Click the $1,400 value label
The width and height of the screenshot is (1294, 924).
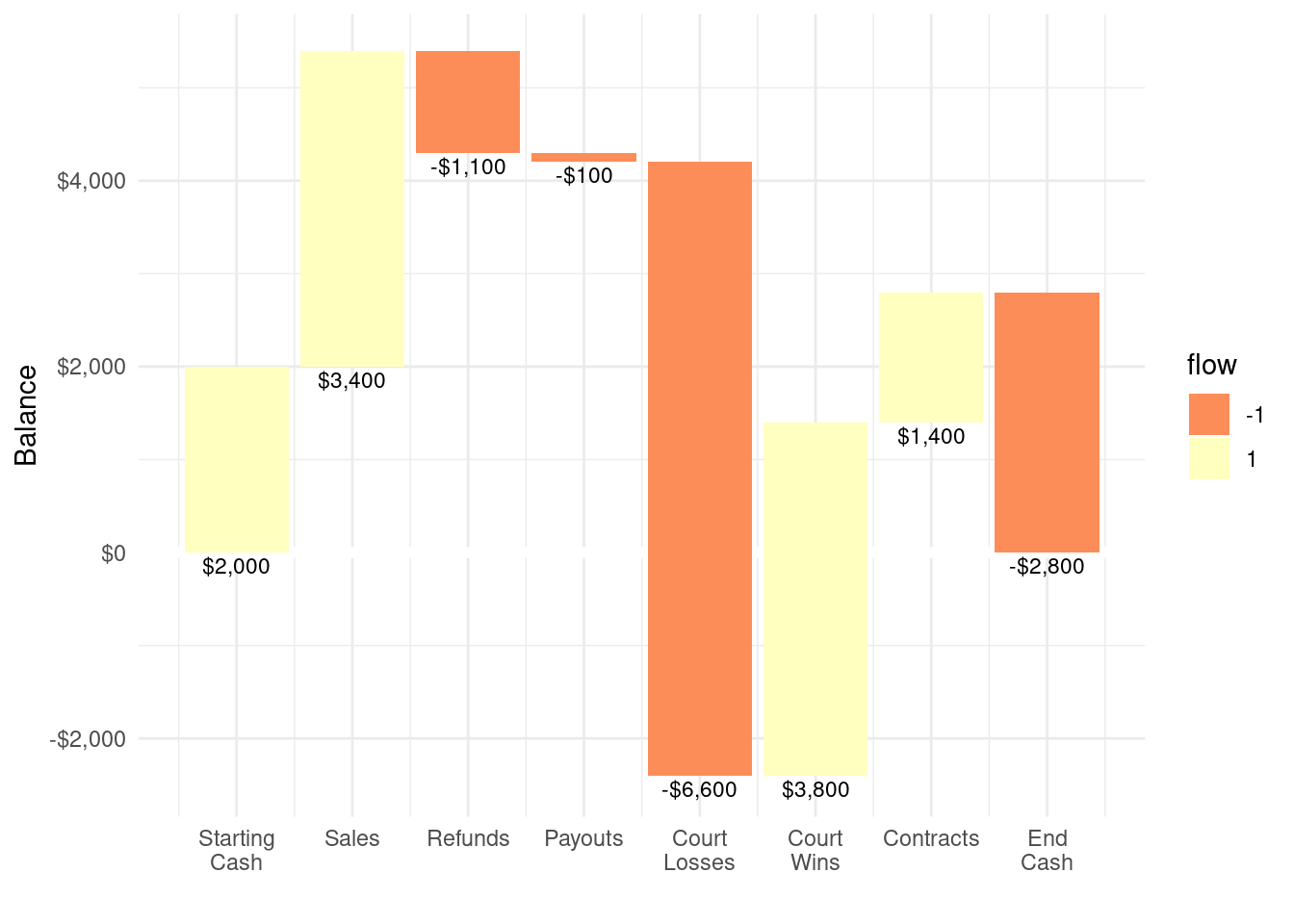coord(931,437)
